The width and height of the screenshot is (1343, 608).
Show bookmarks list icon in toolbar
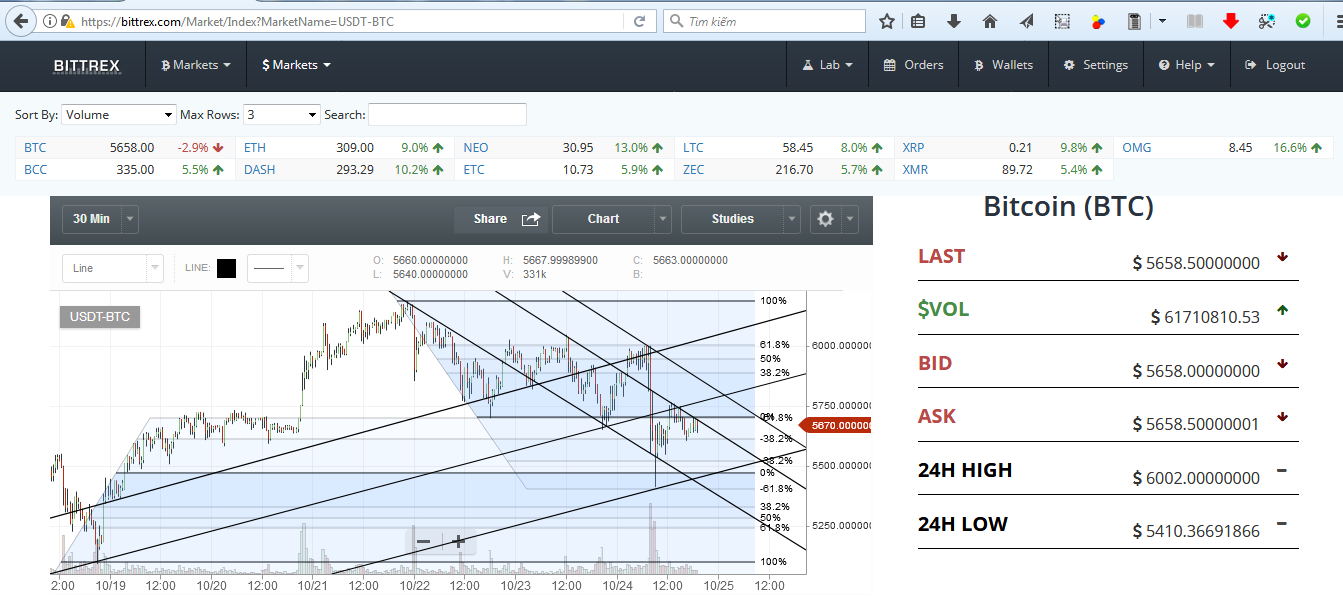918,21
